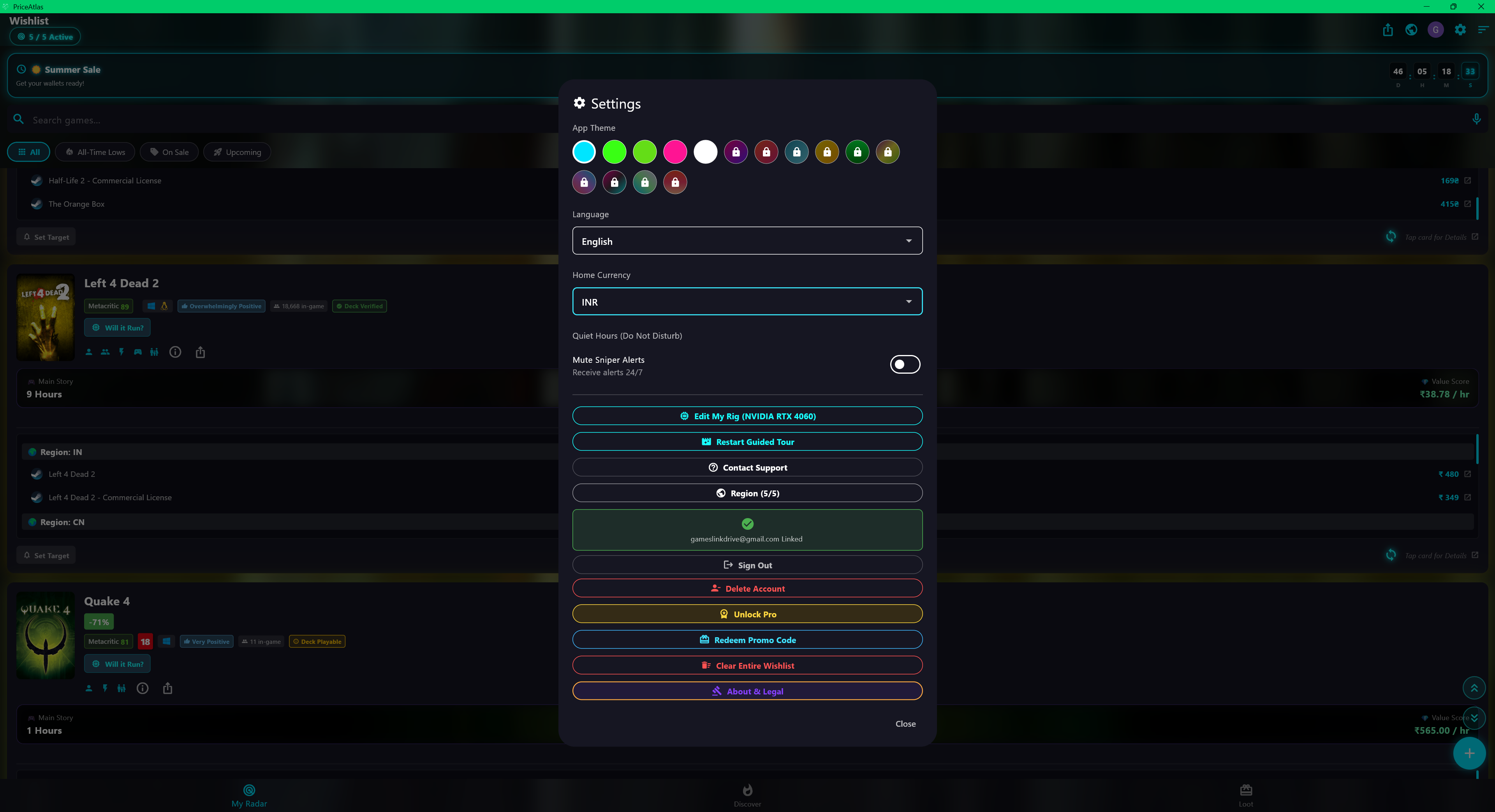Screen dimensions: 1495x812
Task: Share the Quake 4 card
Action: point(168,689)
